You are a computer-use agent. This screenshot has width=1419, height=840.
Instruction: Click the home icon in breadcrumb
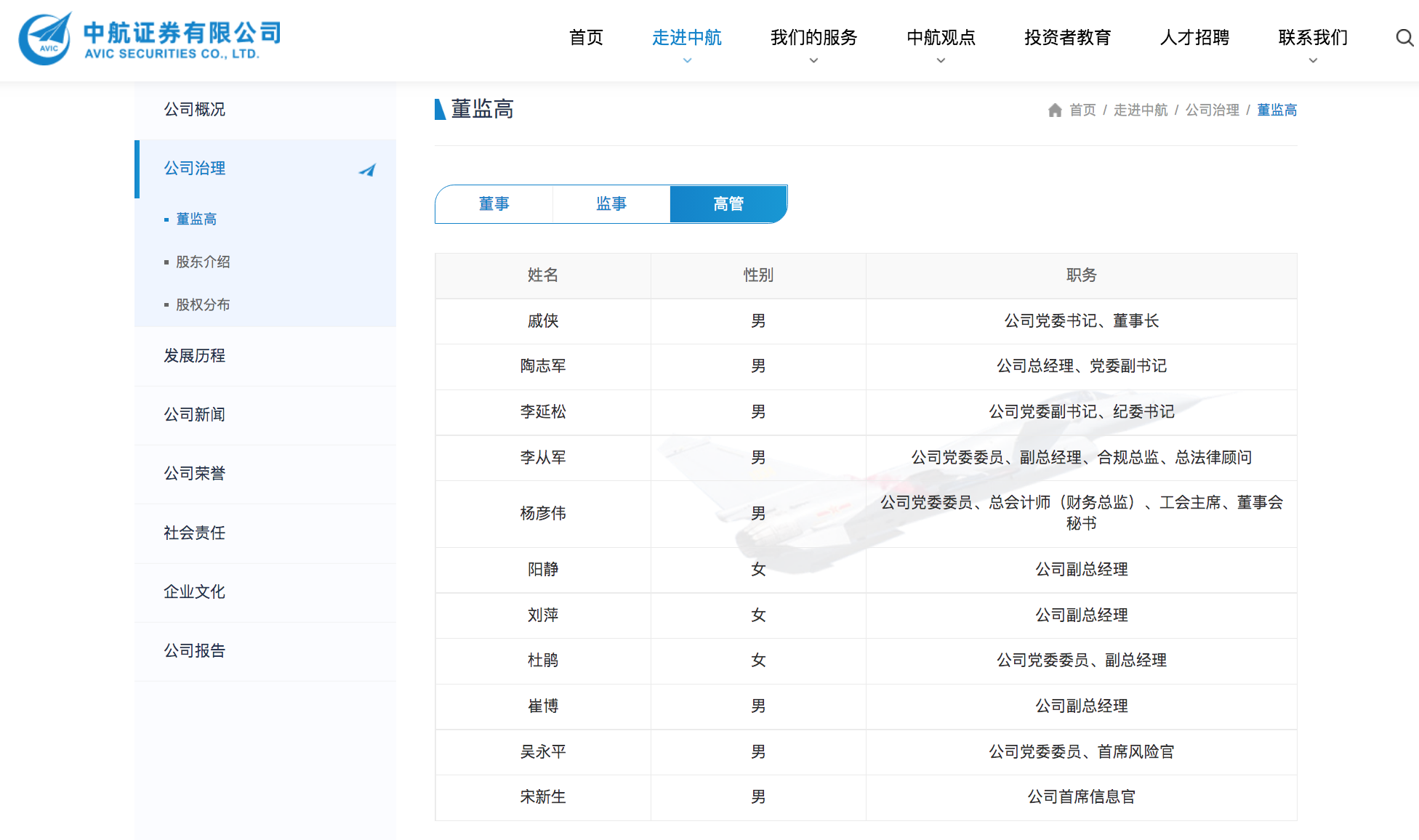point(1055,110)
